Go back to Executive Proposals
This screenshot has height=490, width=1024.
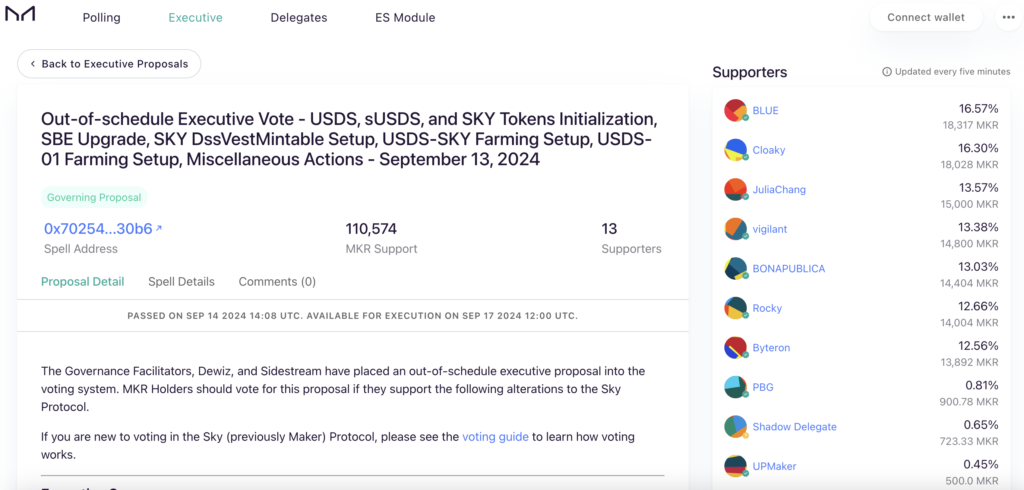tap(109, 64)
